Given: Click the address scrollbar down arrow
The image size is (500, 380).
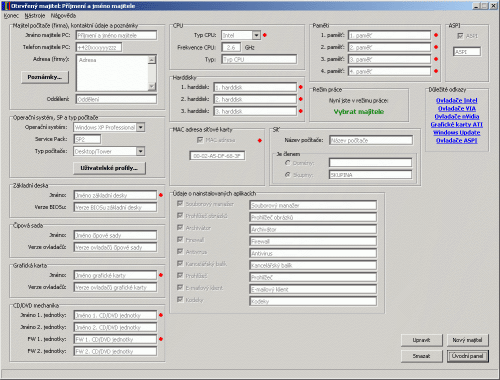Looking at the screenshot, I should pos(152,87).
